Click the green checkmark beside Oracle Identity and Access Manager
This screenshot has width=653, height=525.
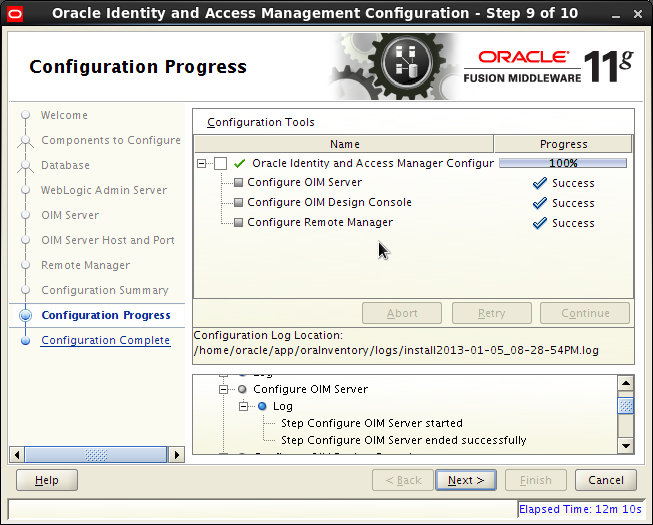pyautogui.click(x=239, y=163)
